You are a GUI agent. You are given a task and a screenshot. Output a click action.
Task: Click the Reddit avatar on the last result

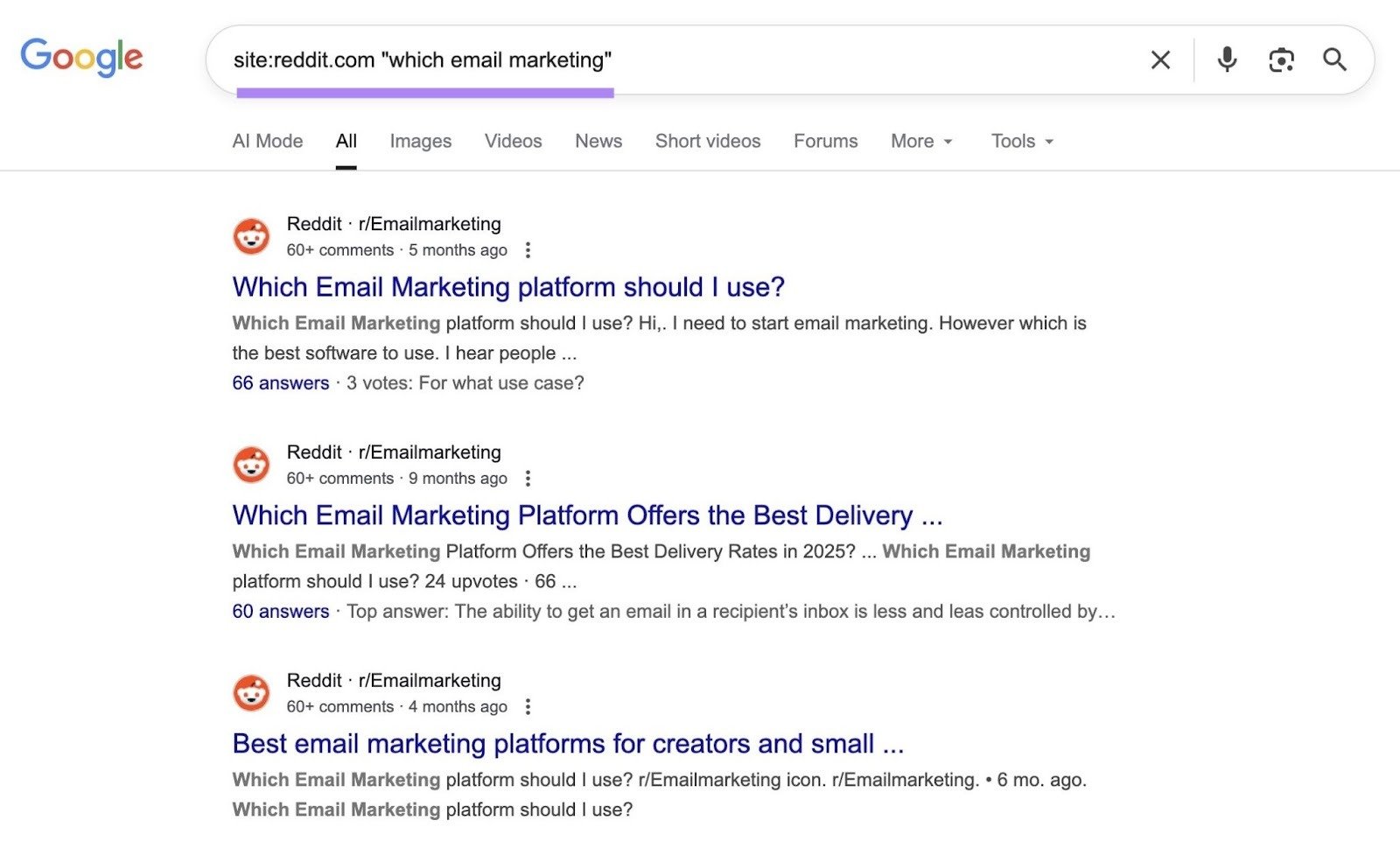251,692
